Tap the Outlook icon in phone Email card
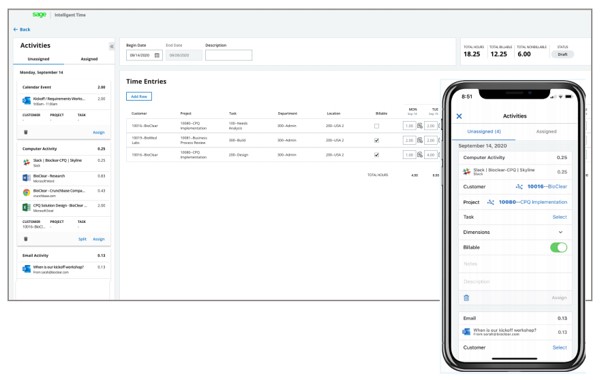602x380 pixels. pyautogui.click(x=466, y=332)
